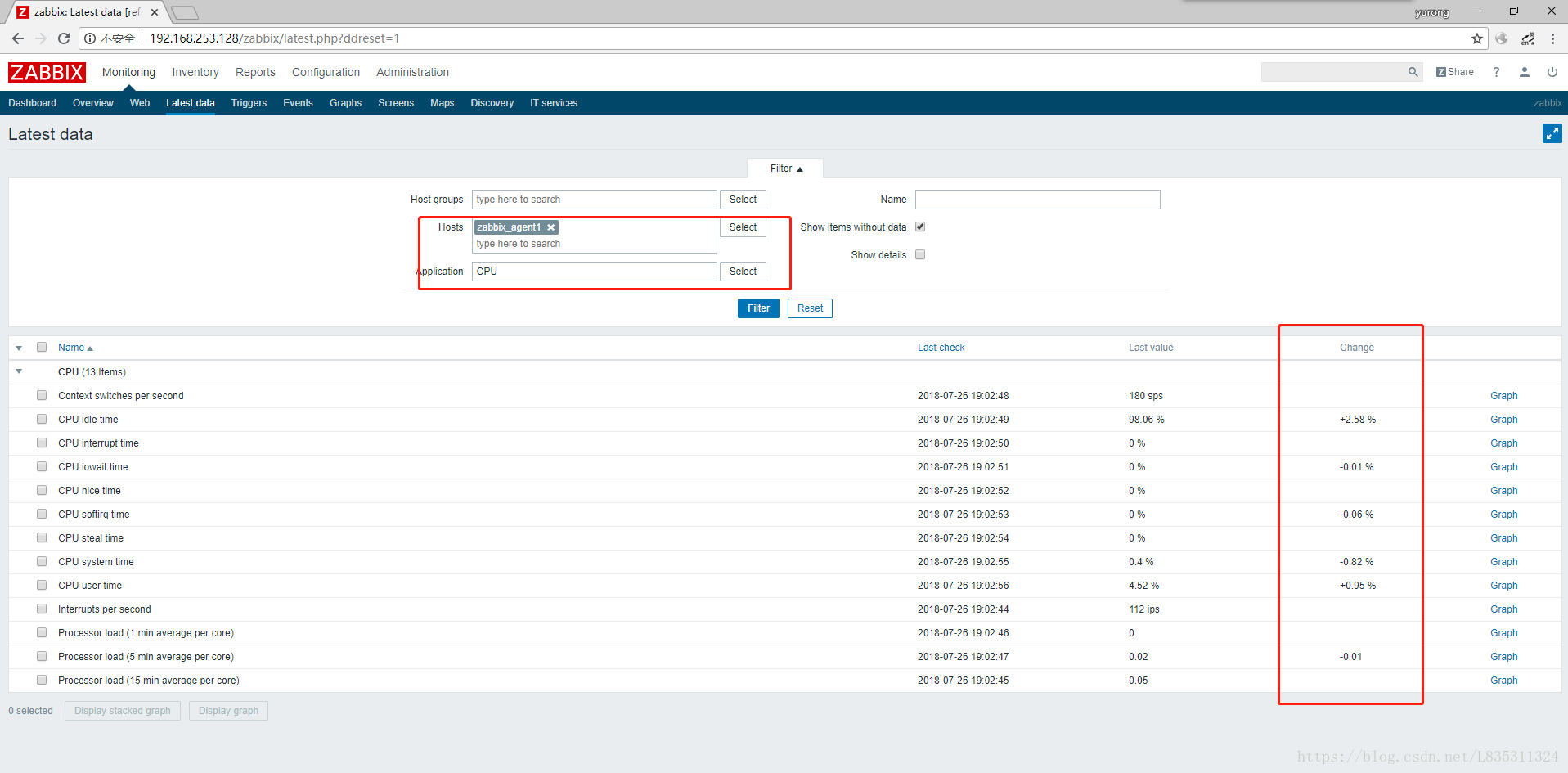Open the help question mark icon
1568x773 pixels.
pyautogui.click(x=1496, y=72)
